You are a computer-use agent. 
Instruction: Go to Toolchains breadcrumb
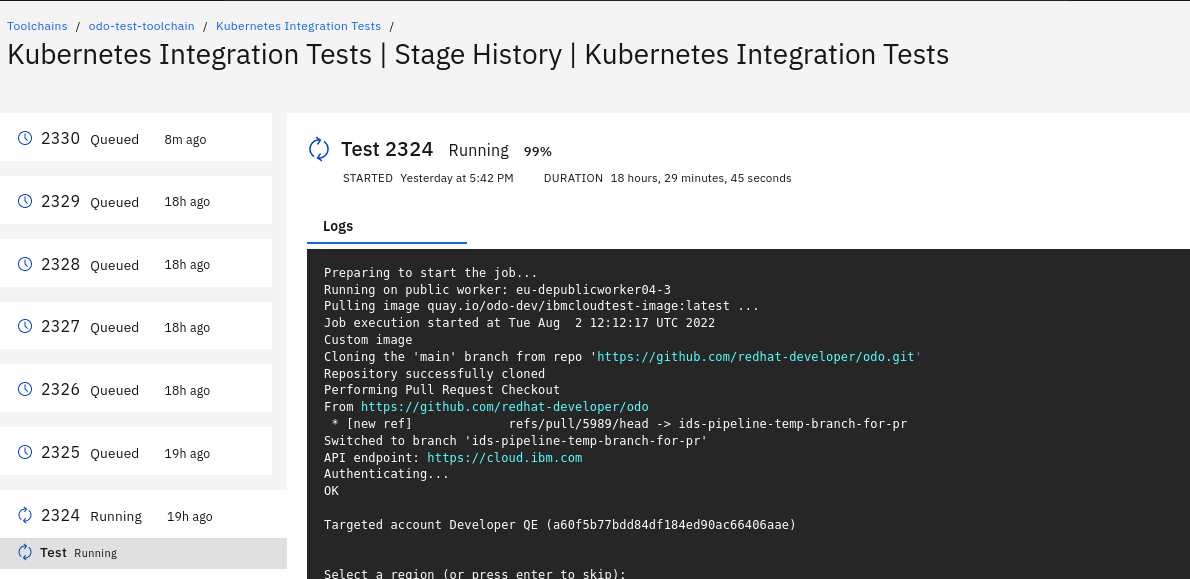pos(38,26)
